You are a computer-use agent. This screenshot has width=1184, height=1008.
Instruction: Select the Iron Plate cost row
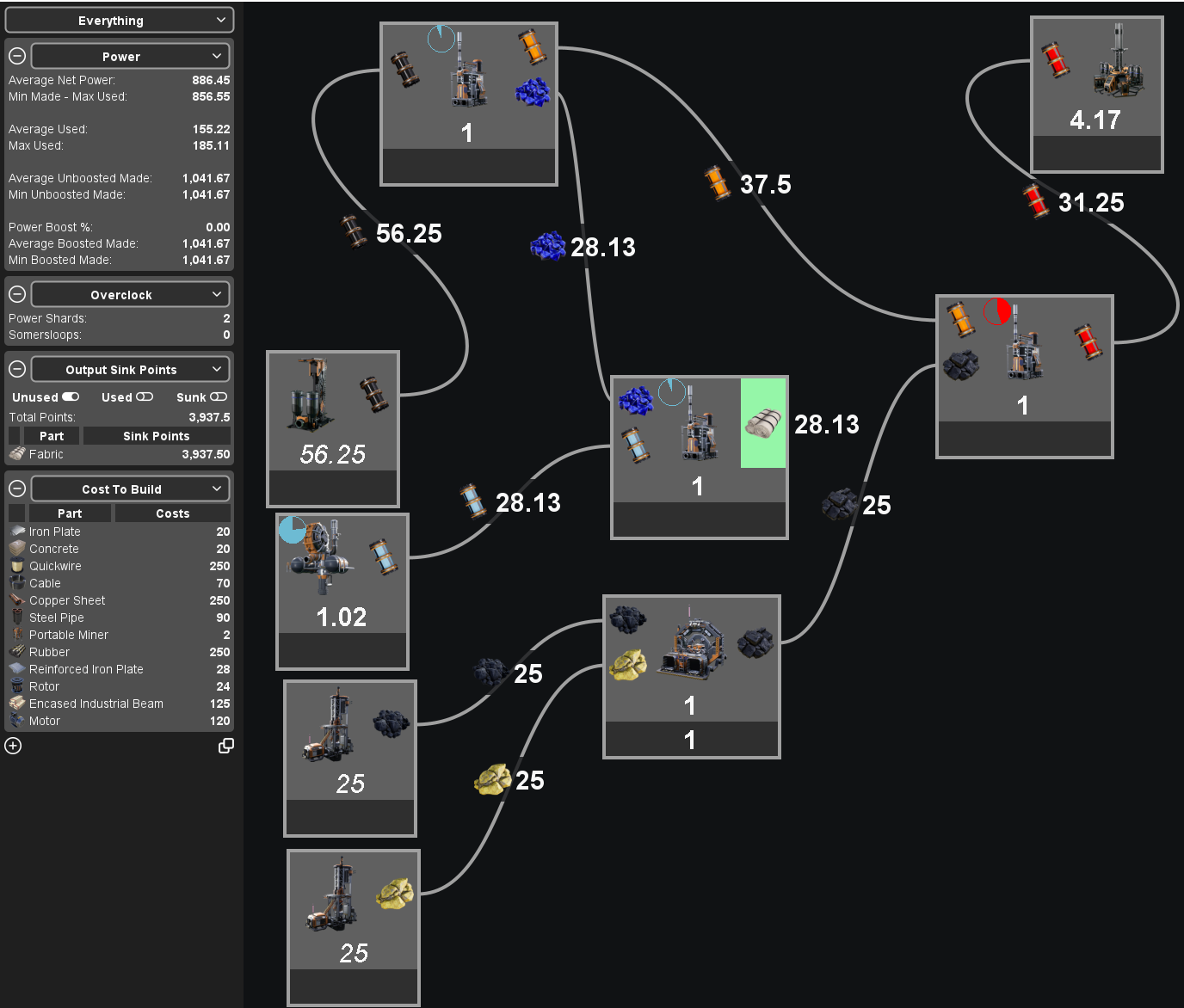[120, 532]
